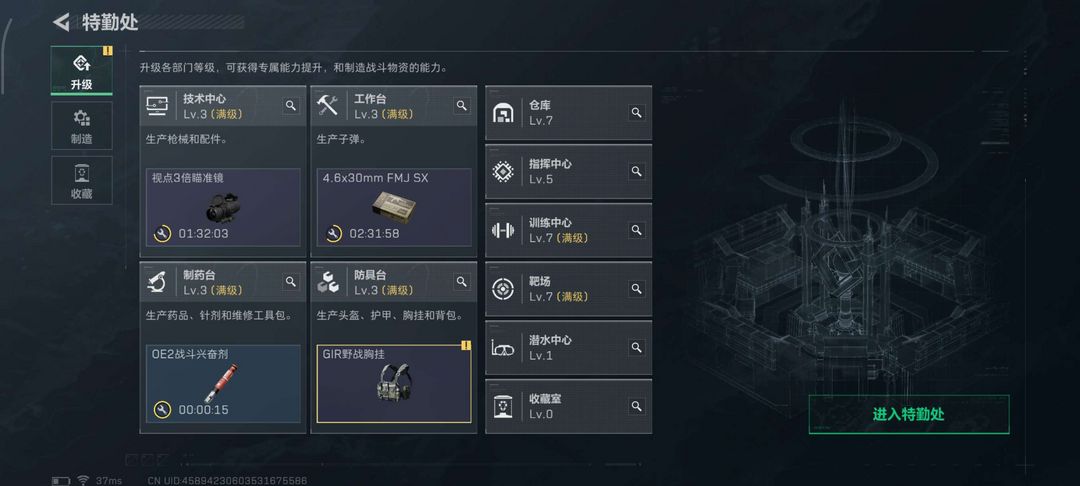This screenshot has height=486, width=1080.
Task: Select the 视点3倍瞄准镜 production slot
Action: 223,207
